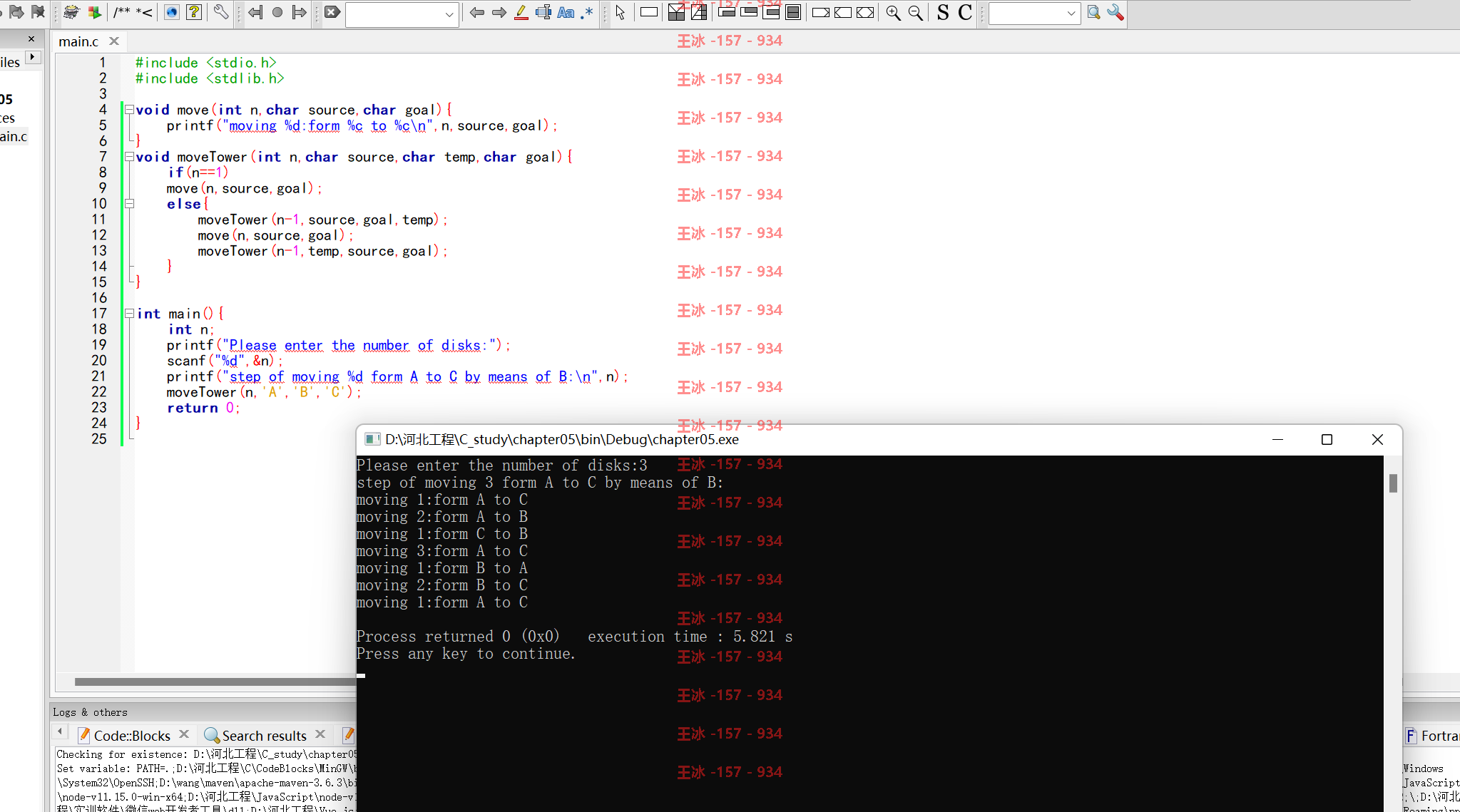Open the grey wrench preferences icon
The height and width of the screenshot is (812, 1460).
pos(221,12)
